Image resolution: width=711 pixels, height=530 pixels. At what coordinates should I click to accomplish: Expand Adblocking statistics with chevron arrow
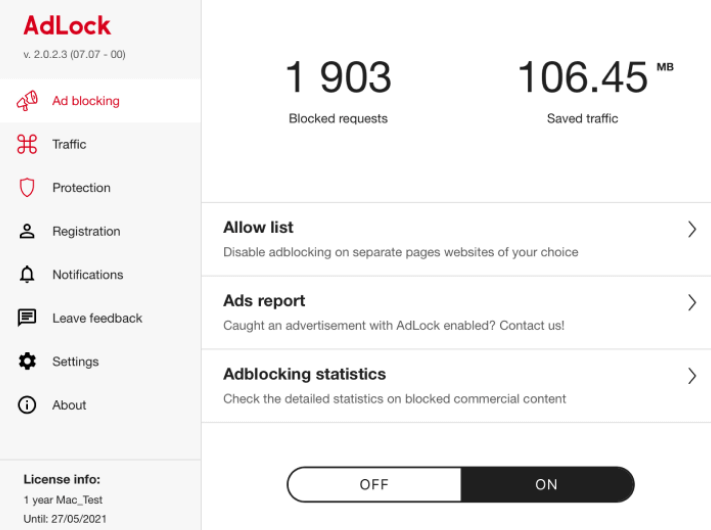(x=691, y=376)
